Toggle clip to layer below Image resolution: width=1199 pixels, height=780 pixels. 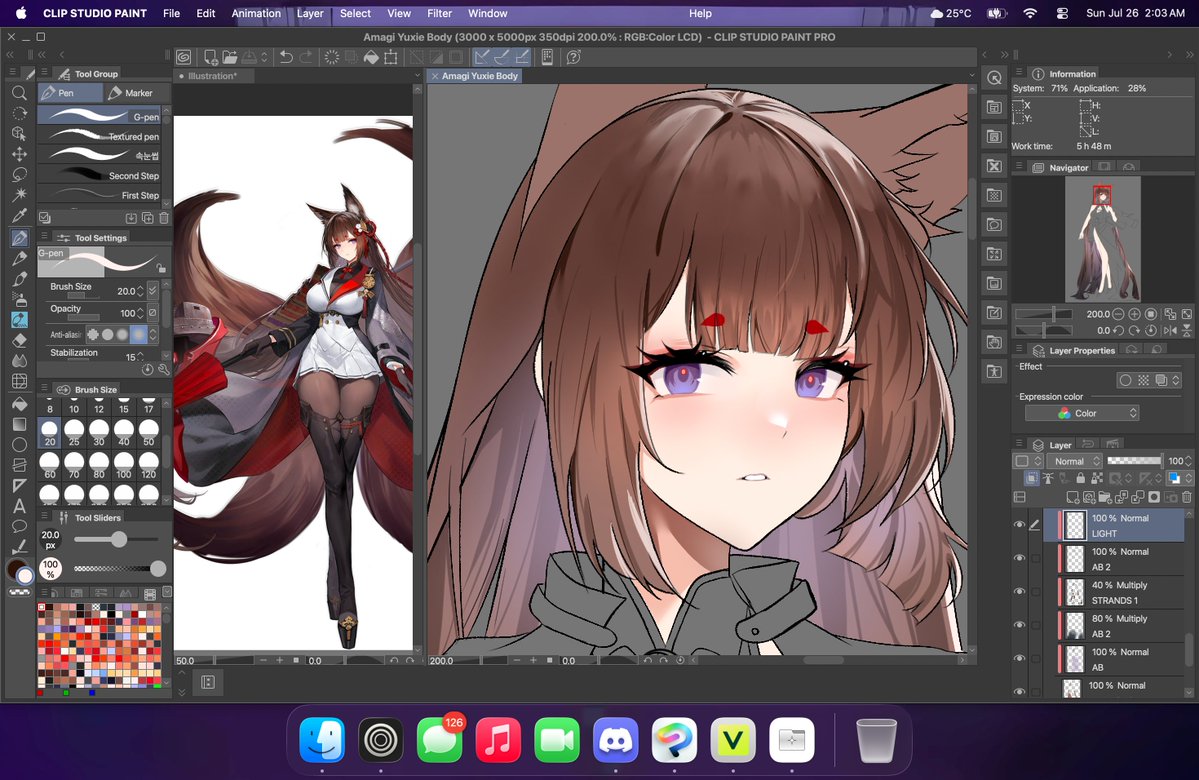click(1032, 479)
